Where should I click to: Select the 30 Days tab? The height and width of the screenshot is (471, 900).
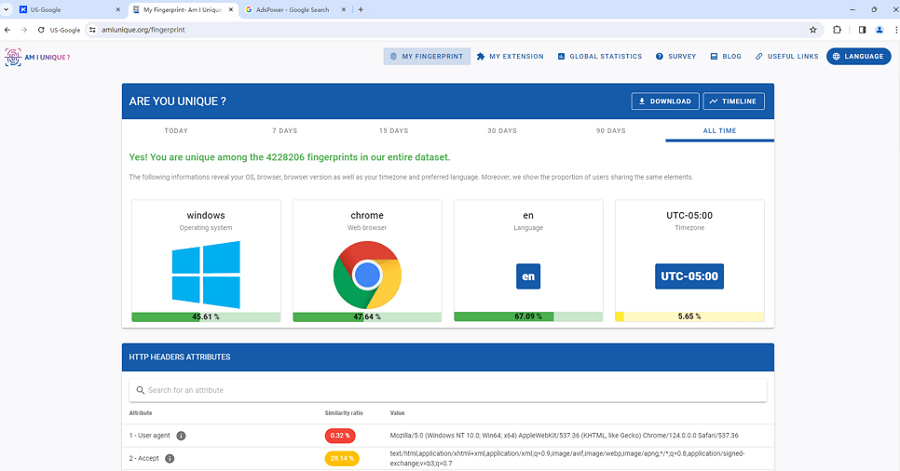coord(502,131)
